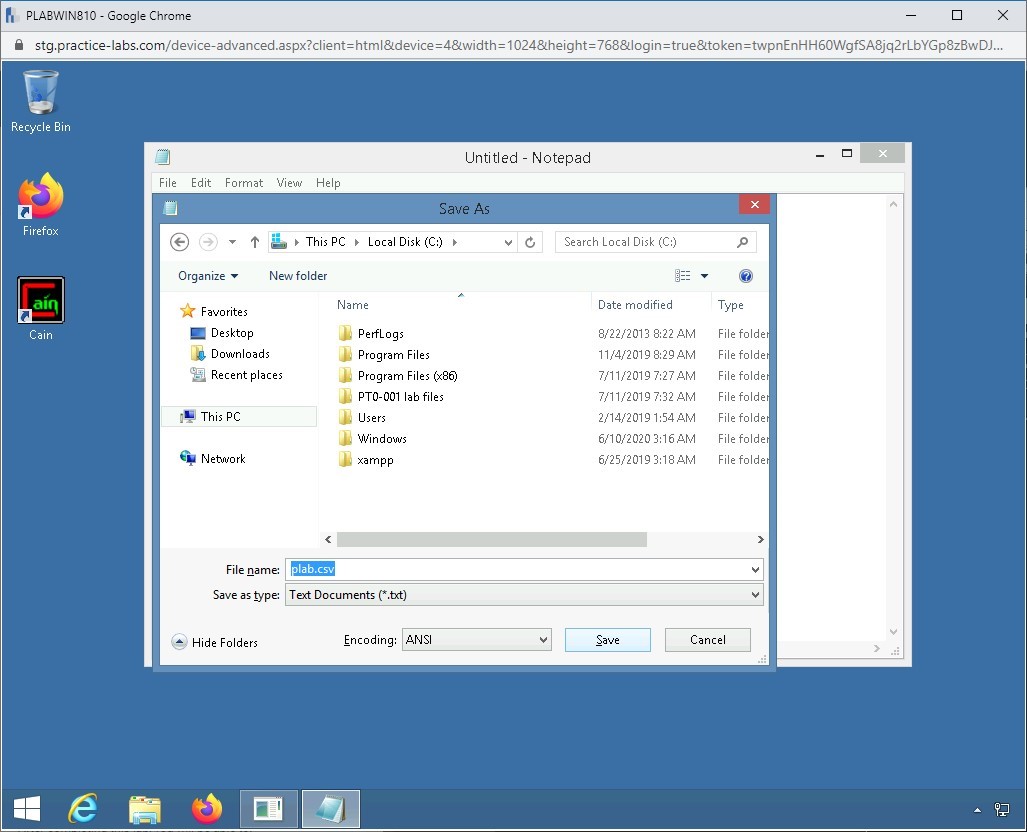Click the Up one level arrow
Viewport: 1027px width, 832px height.
(255, 242)
